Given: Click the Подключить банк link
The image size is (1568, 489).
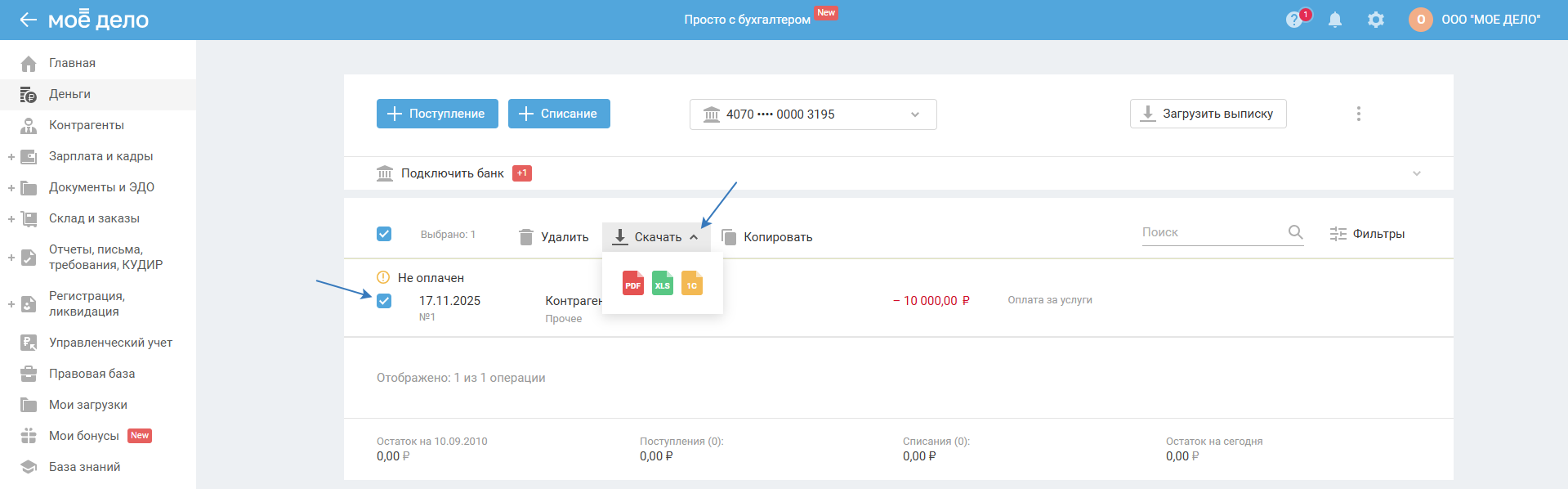Looking at the screenshot, I should tap(453, 173).
